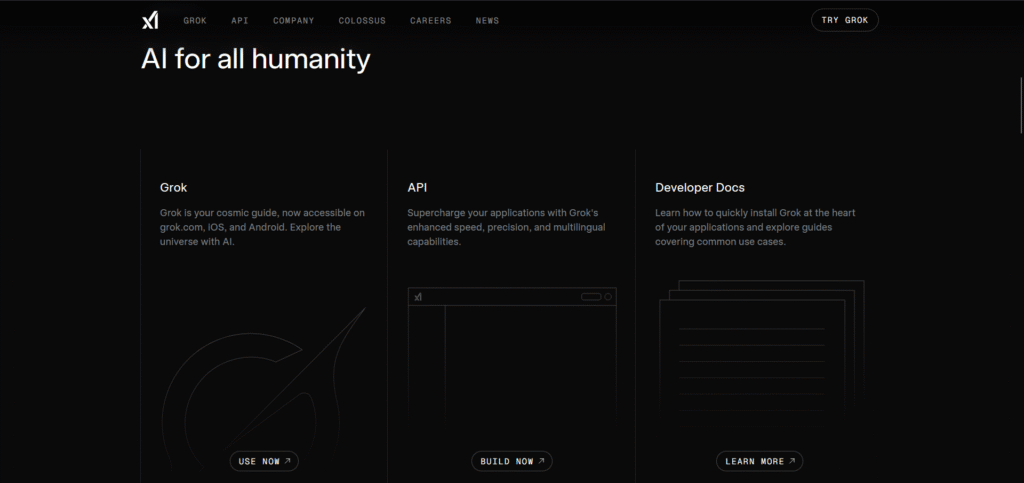Click the Grok card title
The height and width of the screenshot is (483, 1024).
(173, 187)
